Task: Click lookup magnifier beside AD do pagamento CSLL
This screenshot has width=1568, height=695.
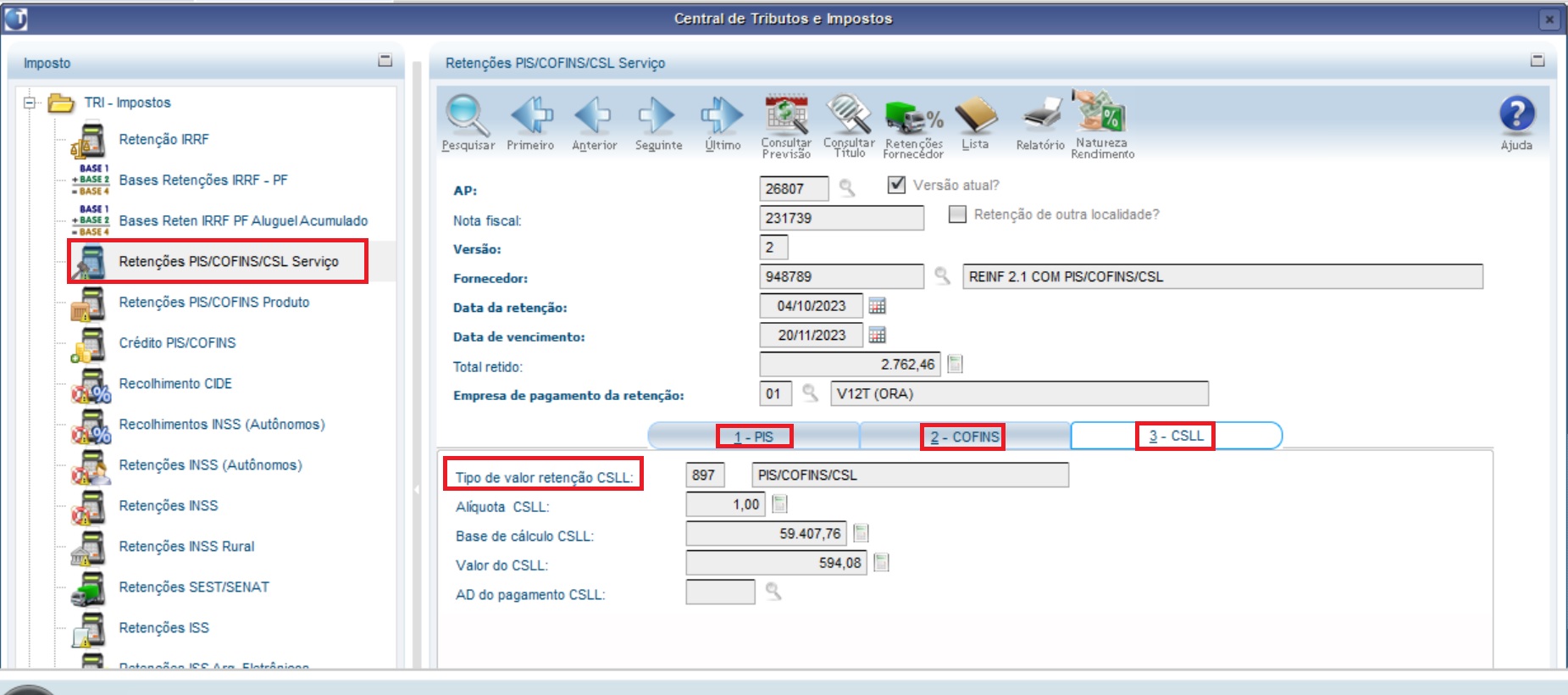Action: point(773,592)
